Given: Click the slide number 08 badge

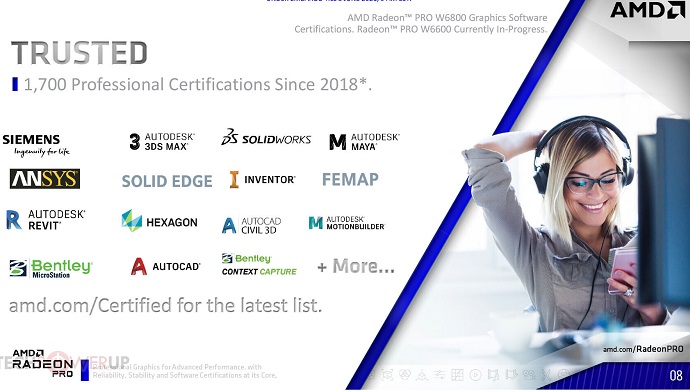Looking at the screenshot, I should (x=676, y=375).
